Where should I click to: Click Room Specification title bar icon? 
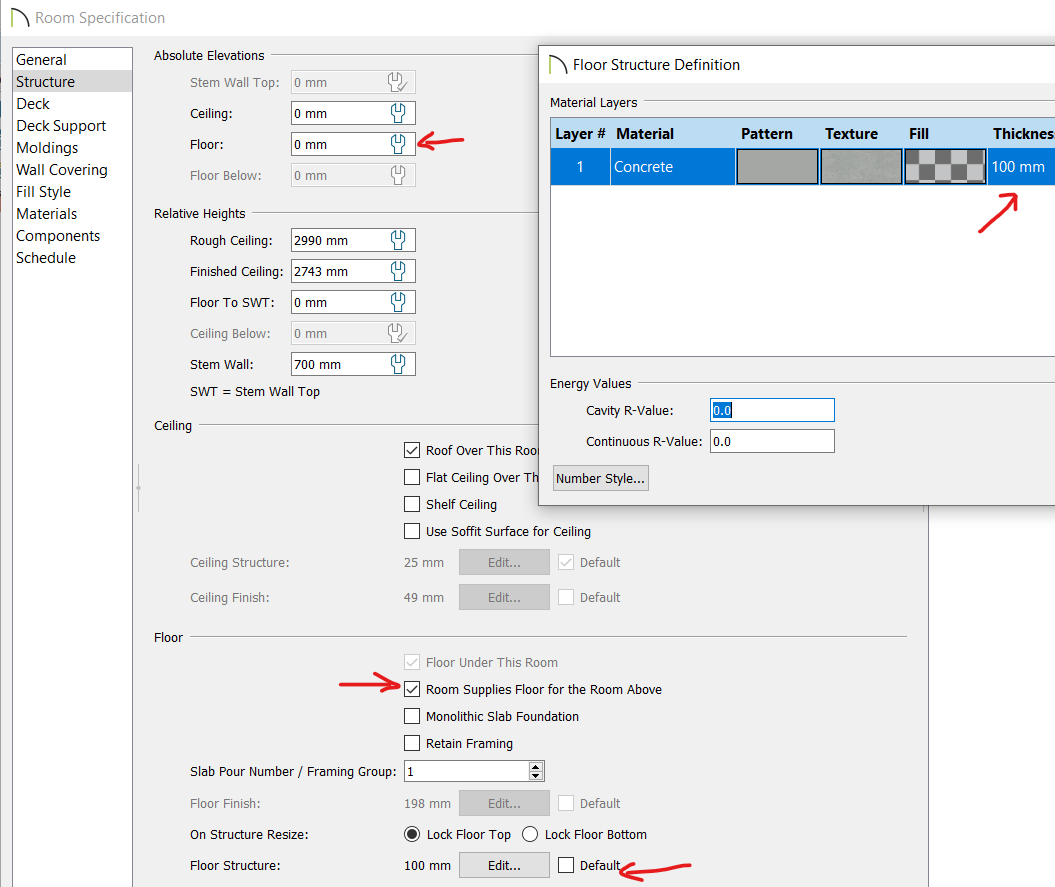[20, 17]
